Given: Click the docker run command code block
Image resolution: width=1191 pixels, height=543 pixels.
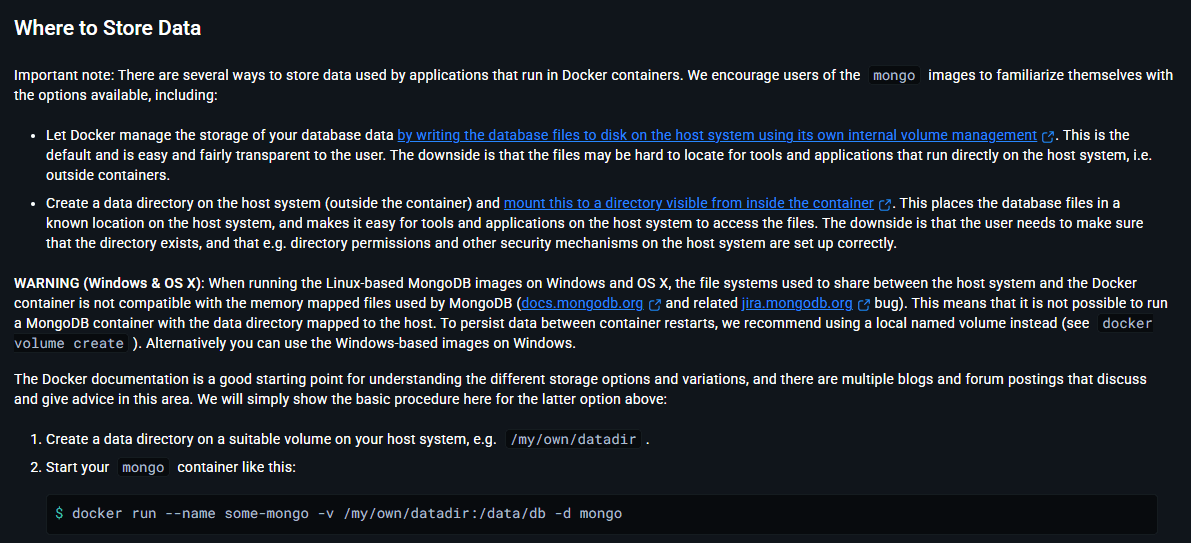Looking at the screenshot, I should point(600,513).
